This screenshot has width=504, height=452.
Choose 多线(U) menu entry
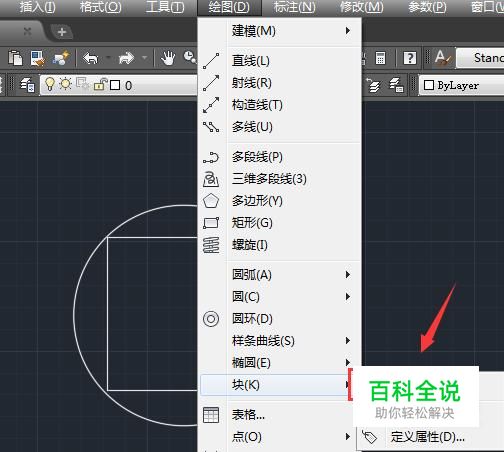tap(280, 127)
